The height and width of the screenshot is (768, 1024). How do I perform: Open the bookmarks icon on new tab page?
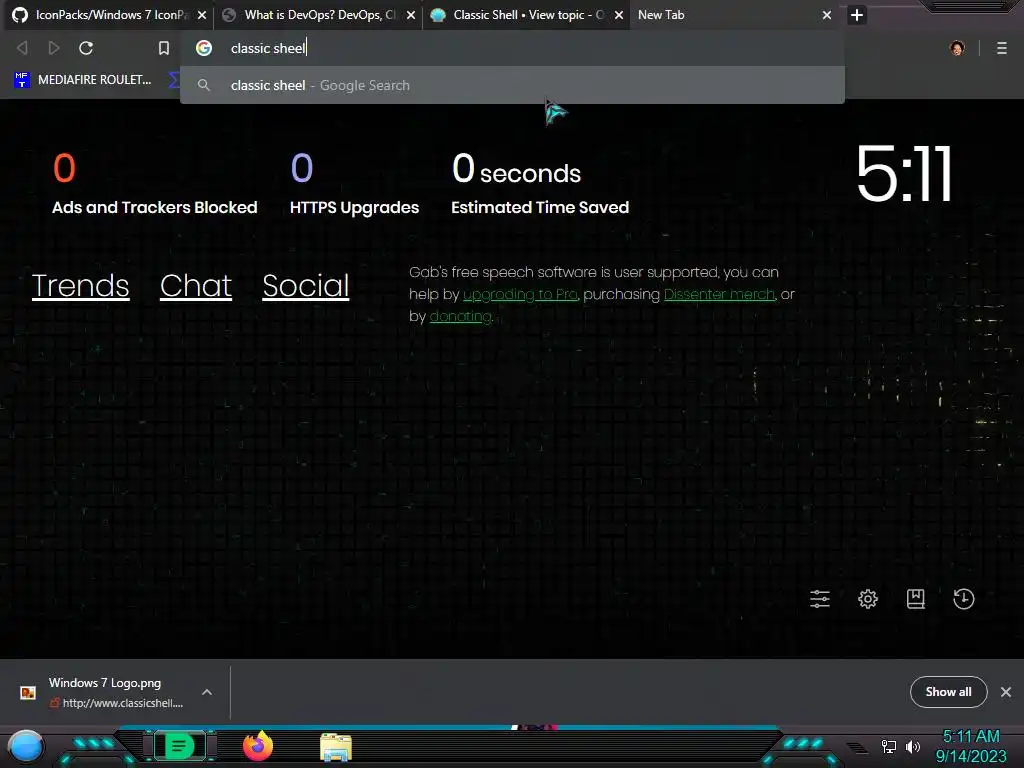click(916, 599)
